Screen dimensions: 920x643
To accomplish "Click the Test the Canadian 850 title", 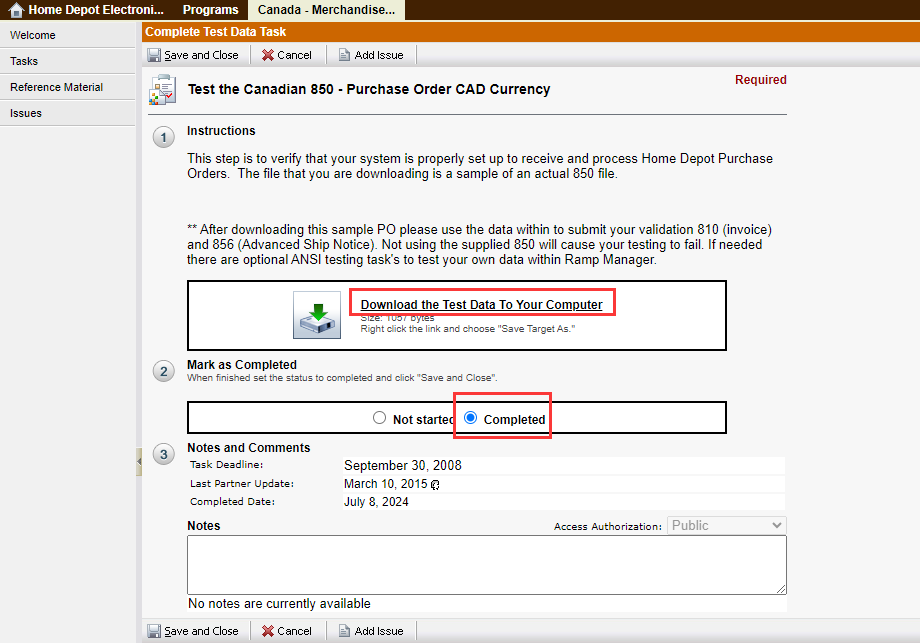I will (369, 89).
